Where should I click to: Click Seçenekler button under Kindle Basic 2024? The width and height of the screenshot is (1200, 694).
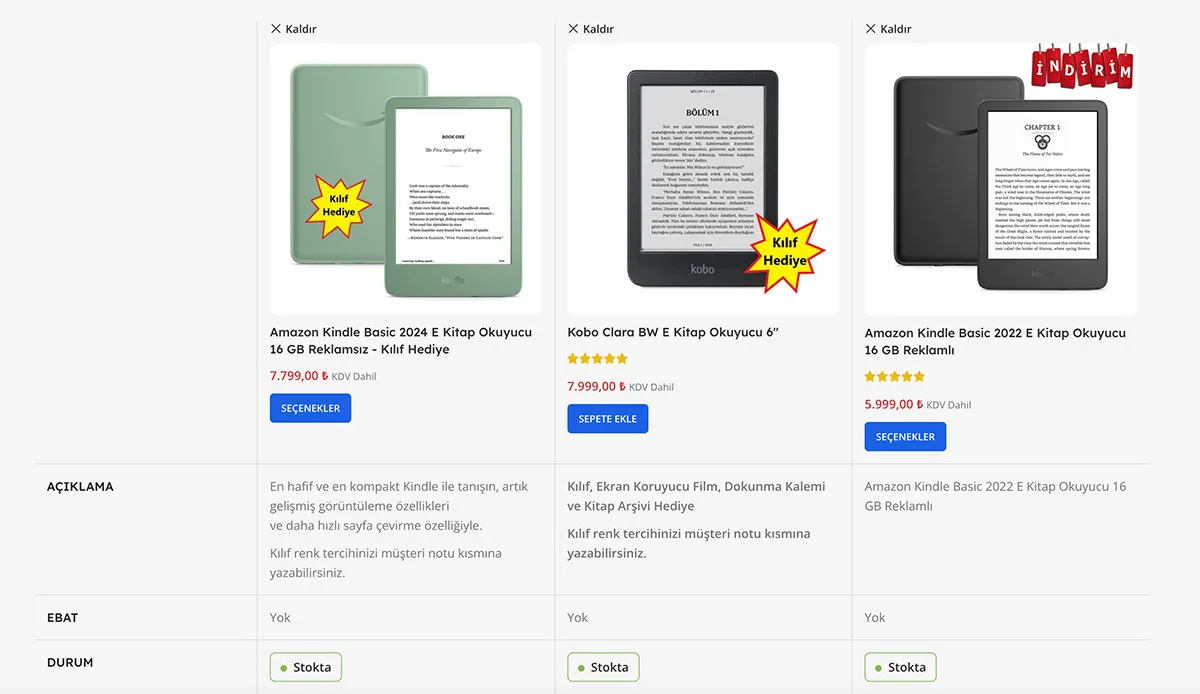pyautogui.click(x=310, y=408)
